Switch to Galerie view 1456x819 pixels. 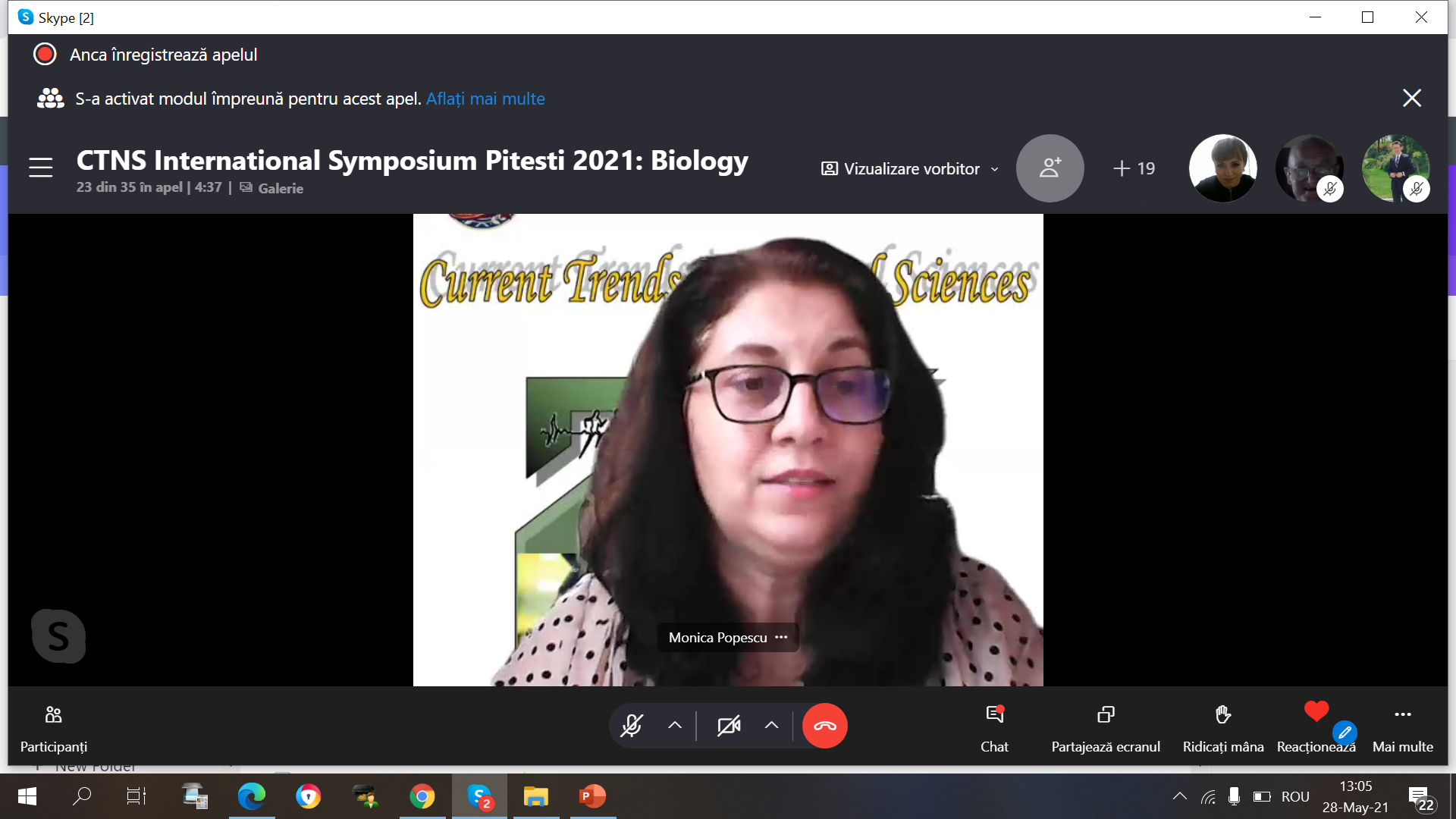(272, 188)
